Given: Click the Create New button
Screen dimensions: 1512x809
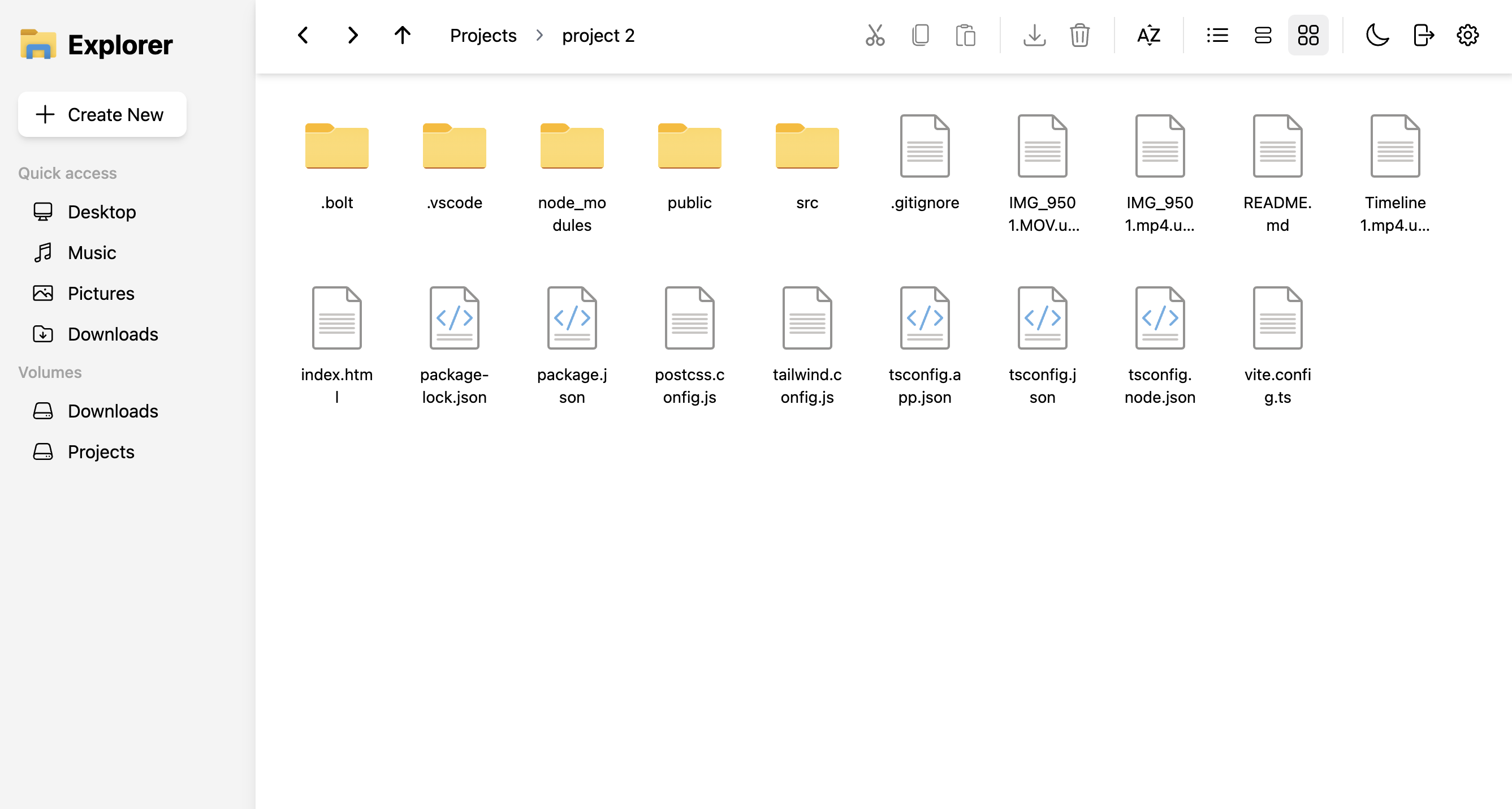Looking at the screenshot, I should [x=102, y=114].
